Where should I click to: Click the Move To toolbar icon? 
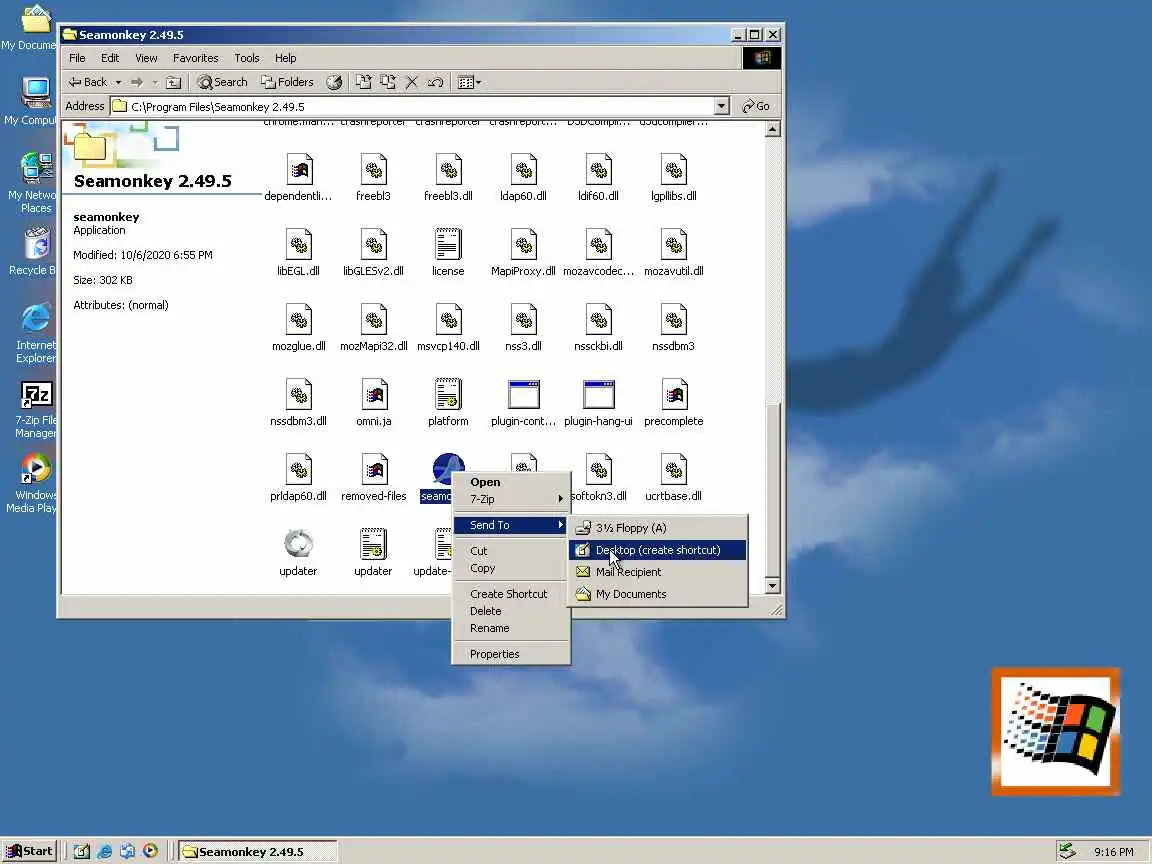[x=364, y=82]
